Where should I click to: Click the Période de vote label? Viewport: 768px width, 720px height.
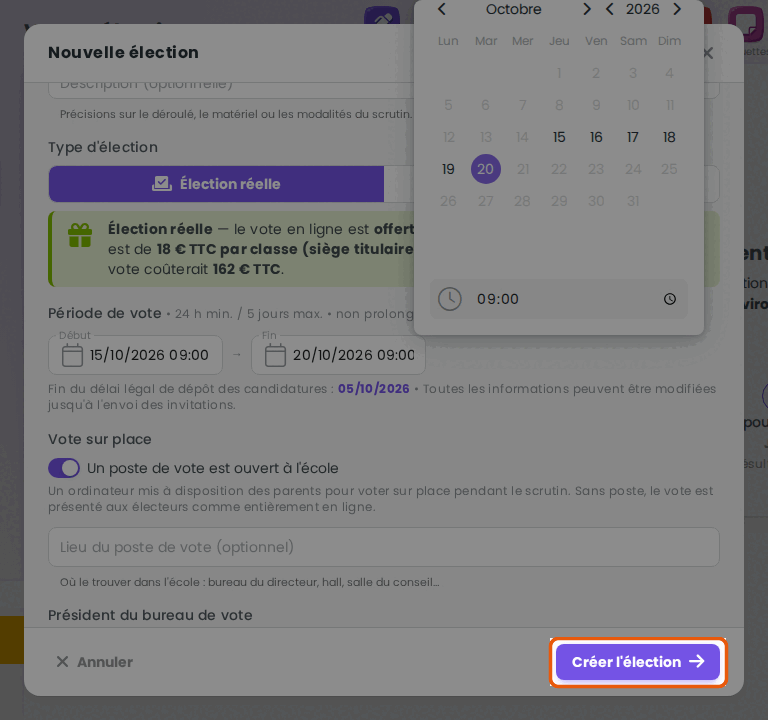(x=105, y=313)
